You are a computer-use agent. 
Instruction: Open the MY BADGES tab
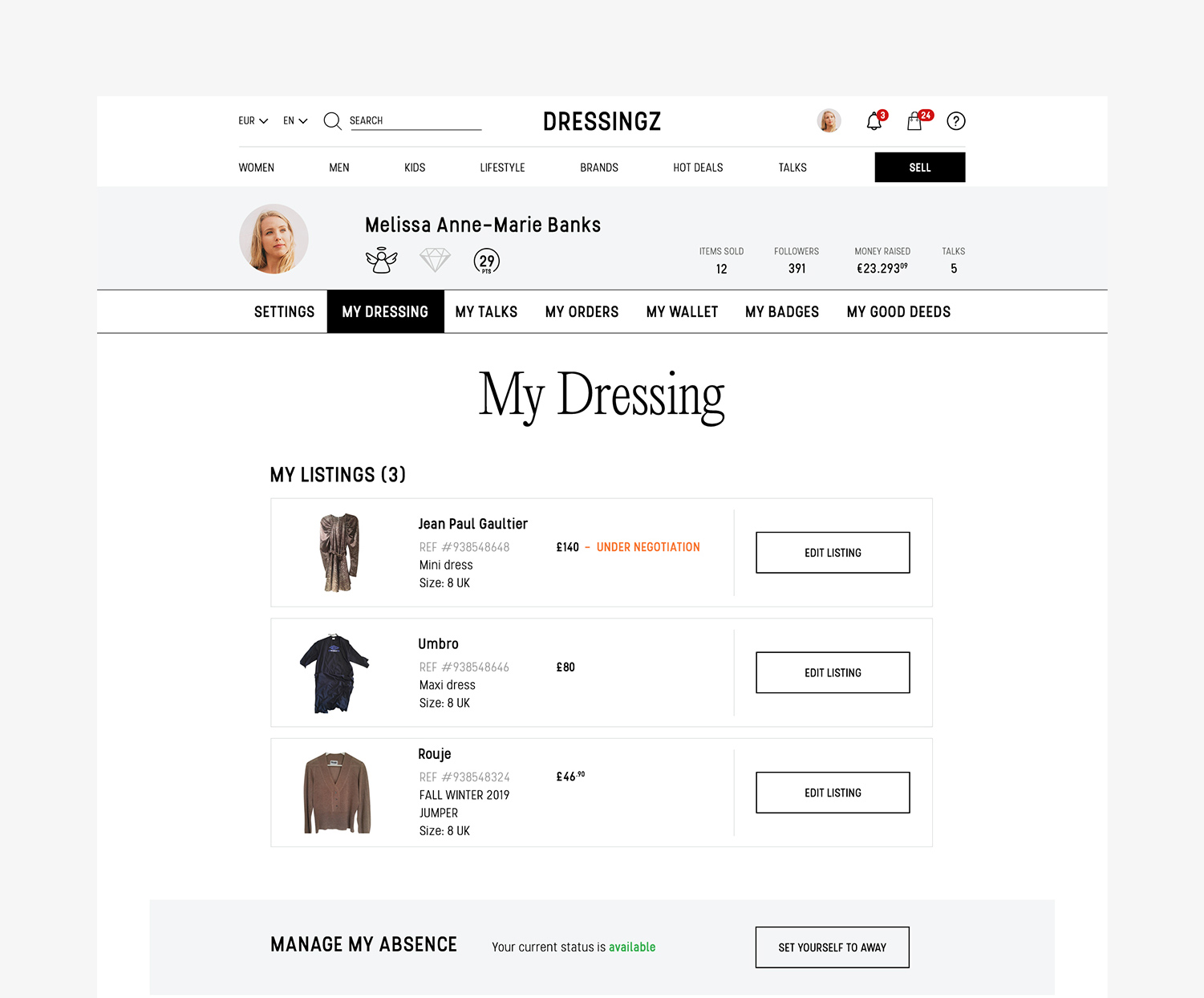point(781,311)
